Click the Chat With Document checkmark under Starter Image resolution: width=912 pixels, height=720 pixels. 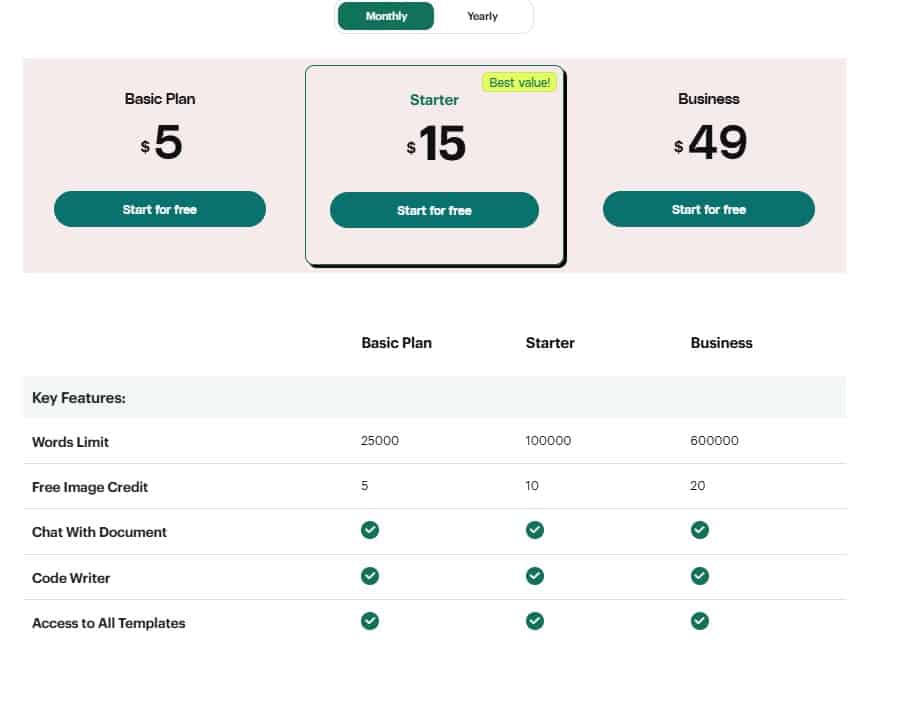[534, 530]
